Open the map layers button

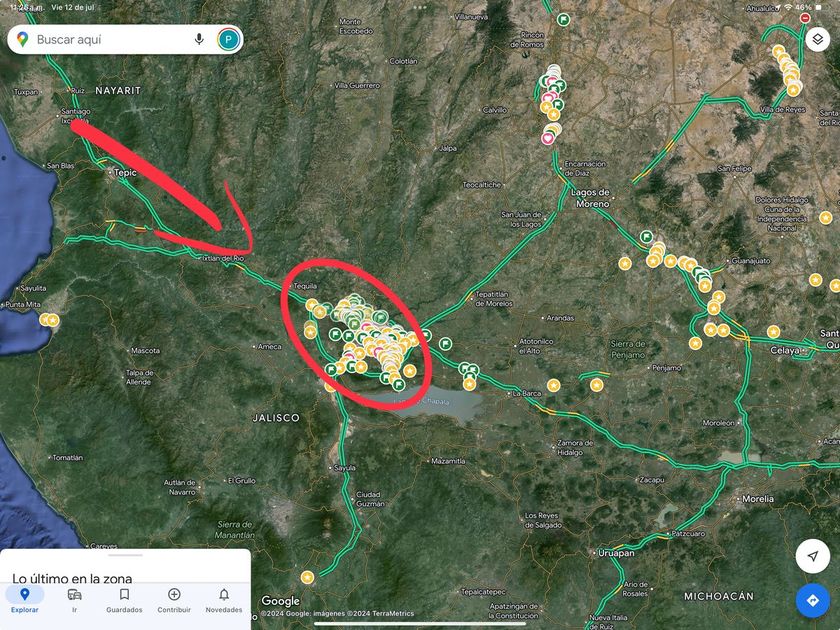(818, 39)
